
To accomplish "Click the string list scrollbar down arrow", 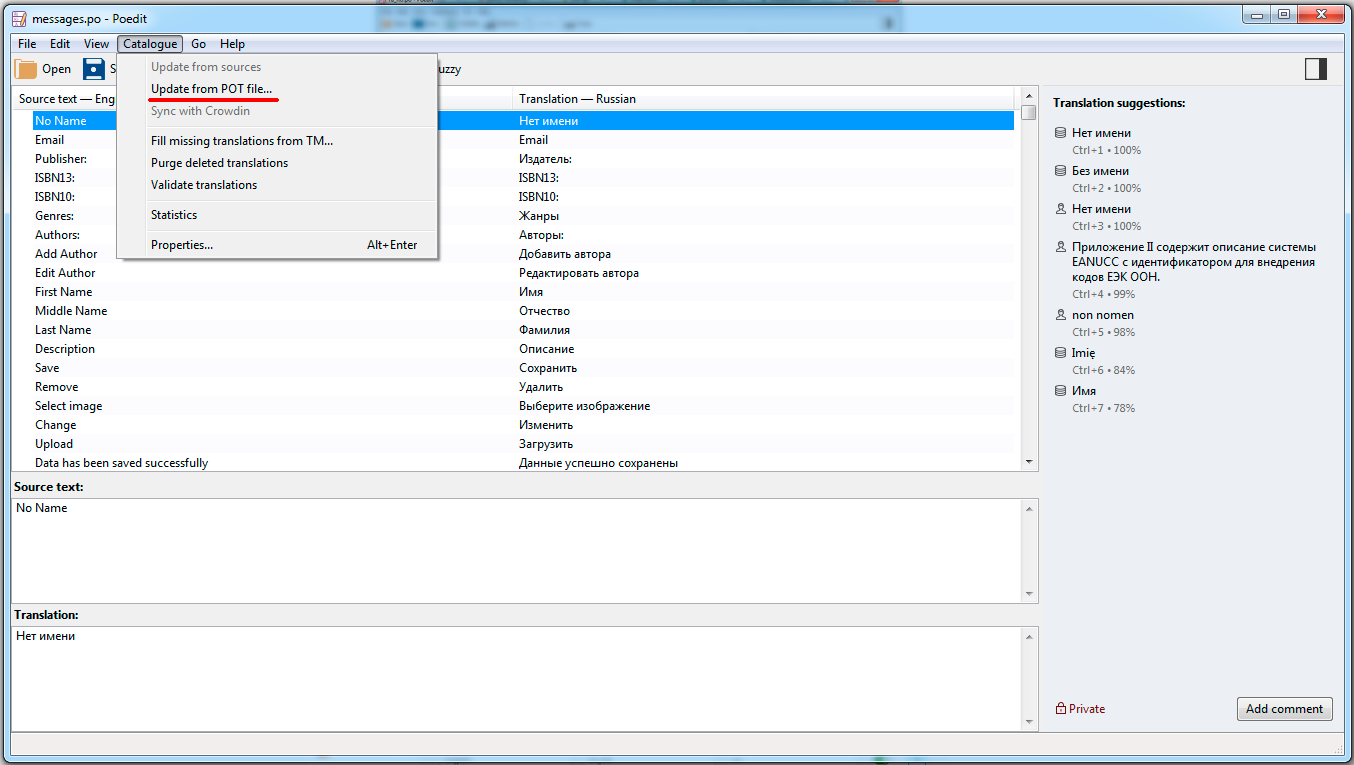I will click(1029, 462).
